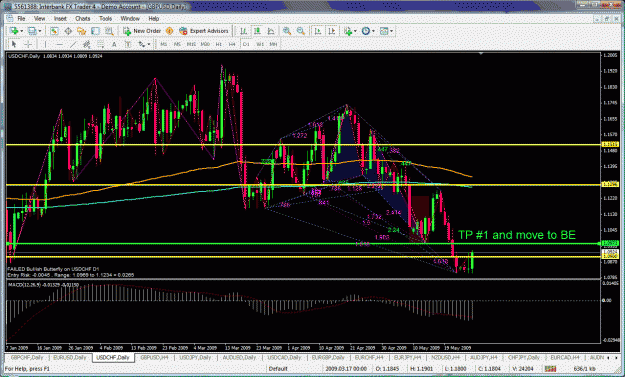Set timeframe to M5
The width and height of the screenshot is (625, 377).
coord(177,44)
